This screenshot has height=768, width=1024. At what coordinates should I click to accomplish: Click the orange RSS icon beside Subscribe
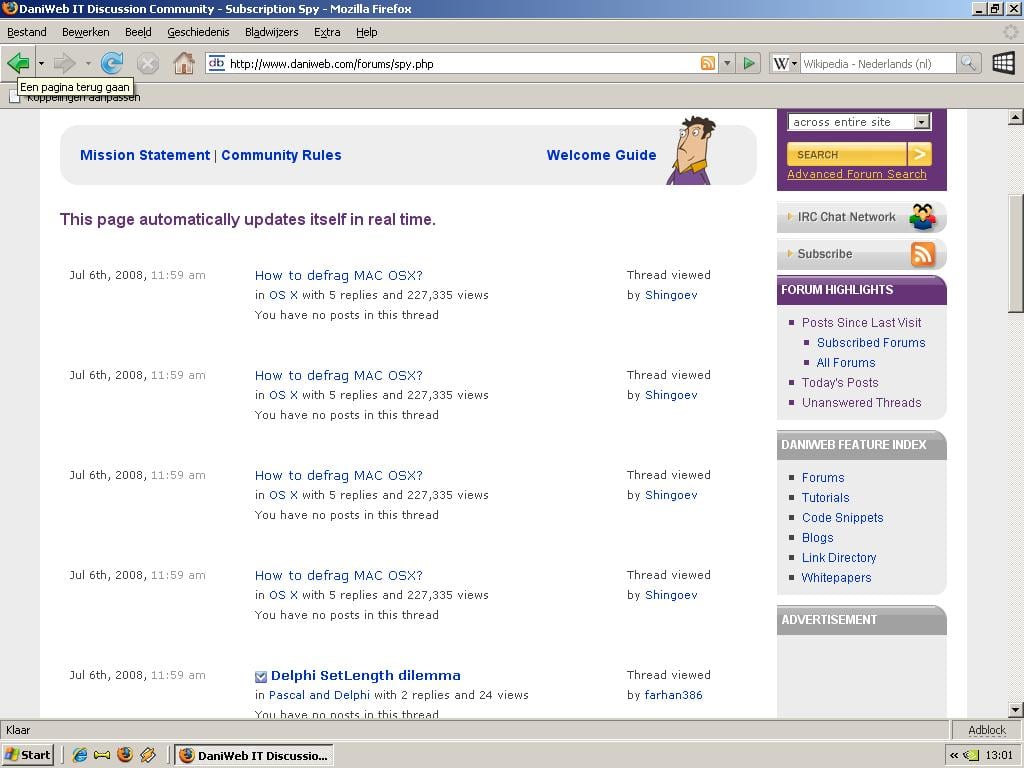pos(923,254)
